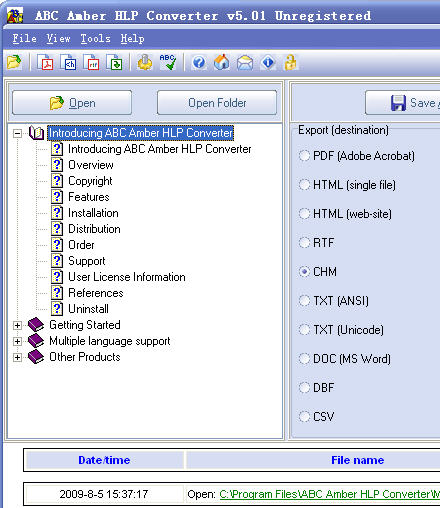This screenshot has width=440, height=508.
Task: Select DBF export format
Action: coord(304,388)
